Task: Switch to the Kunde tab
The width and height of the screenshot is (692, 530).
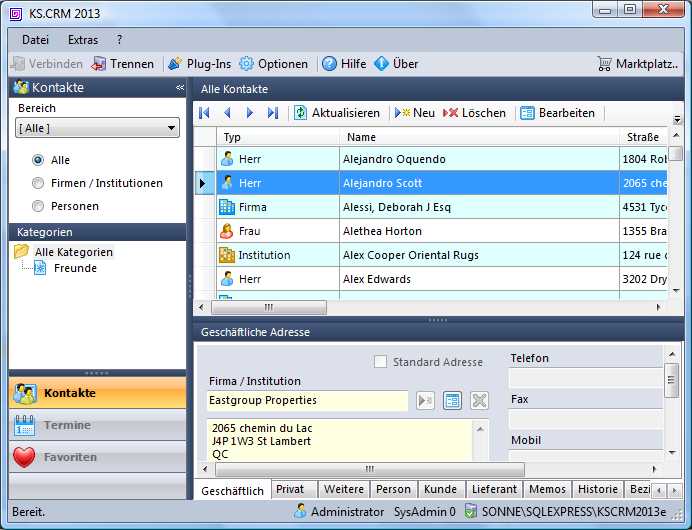Action: [440, 489]
